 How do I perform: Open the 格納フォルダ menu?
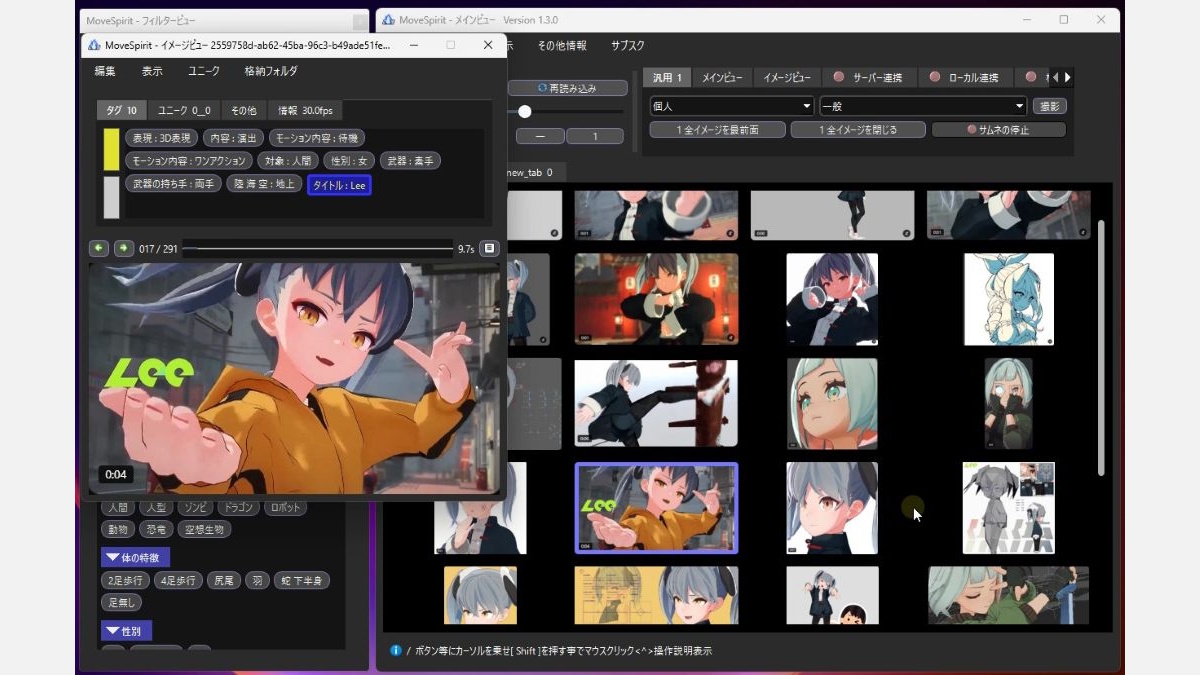[x=271, y=71]
